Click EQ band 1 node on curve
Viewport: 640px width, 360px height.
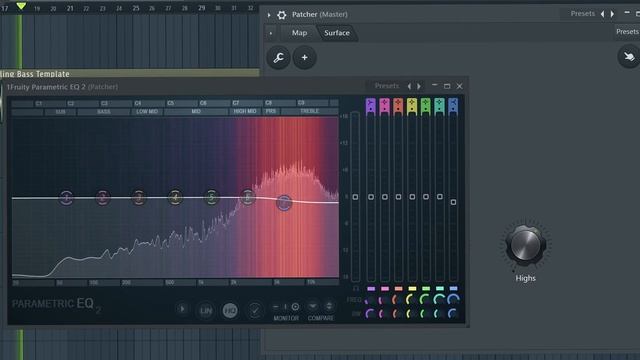tap(67, 198)
